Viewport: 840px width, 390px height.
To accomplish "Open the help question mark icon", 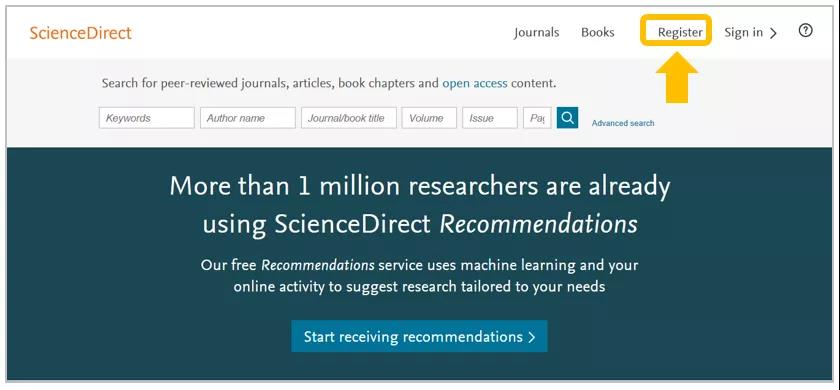I will pyautogui.click(x=805, y=31).
